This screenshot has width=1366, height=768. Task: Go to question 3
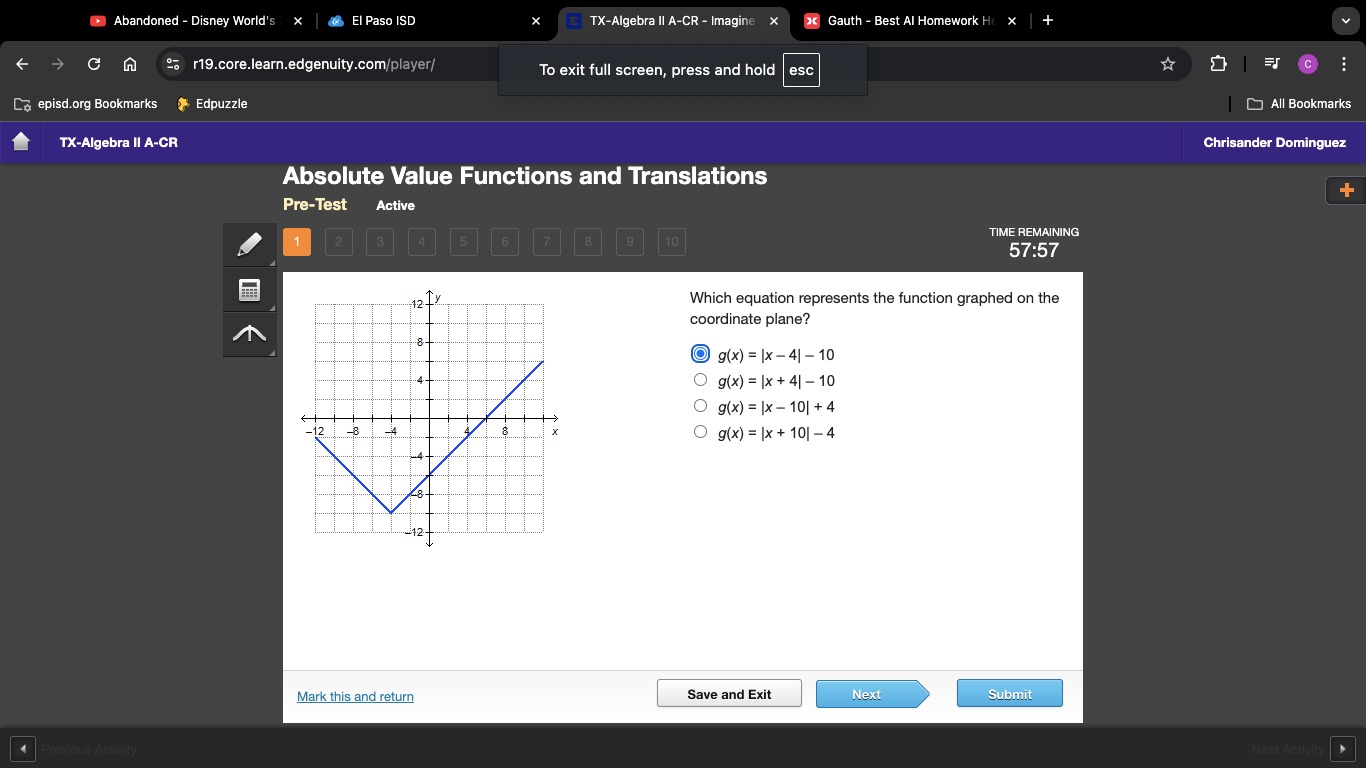(380, 242)
